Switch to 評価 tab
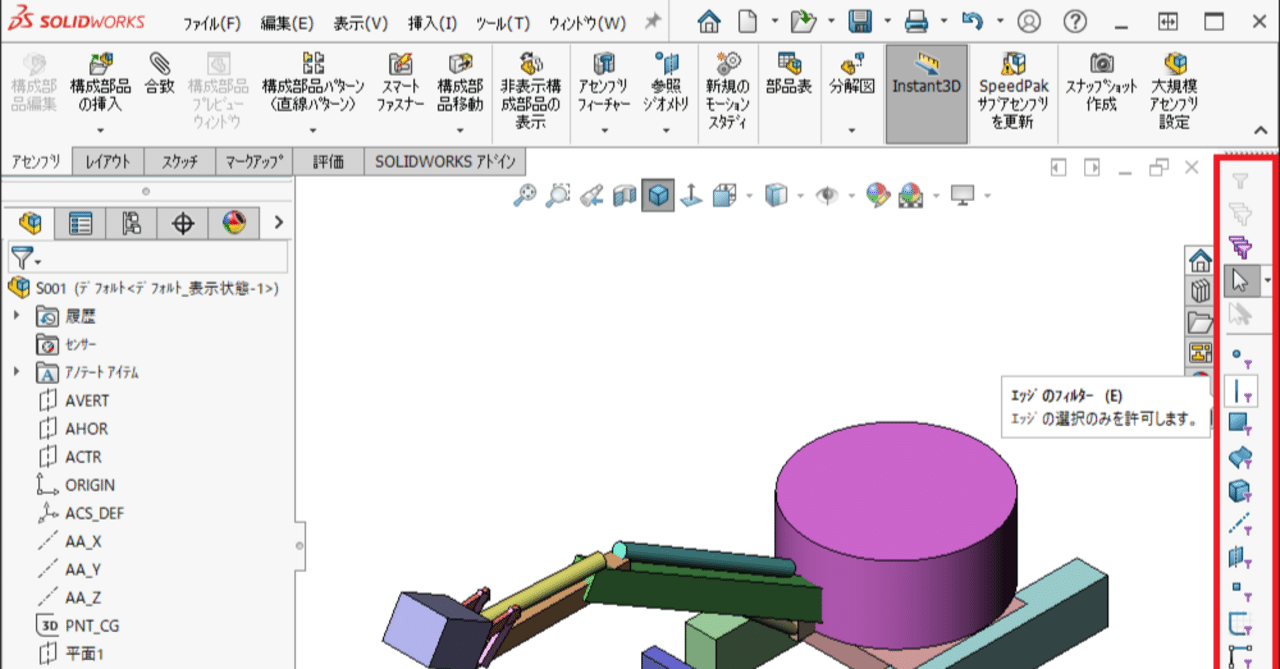Screen dimensions: 1280x669 pyautogui.click(x=328, y=162)
